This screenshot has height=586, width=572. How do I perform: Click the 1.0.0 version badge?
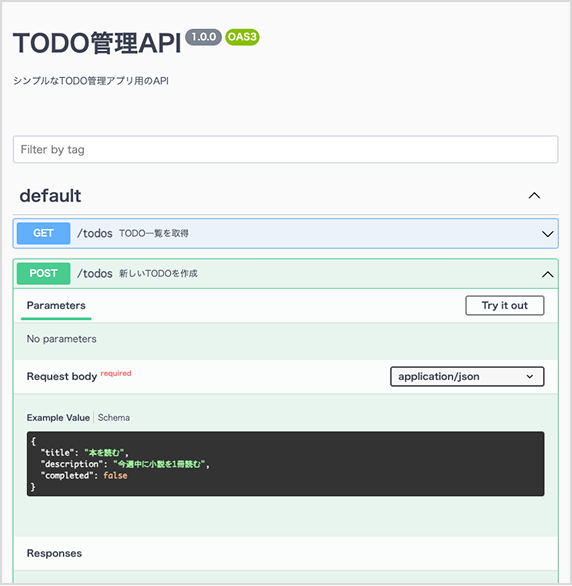[203, 37]
